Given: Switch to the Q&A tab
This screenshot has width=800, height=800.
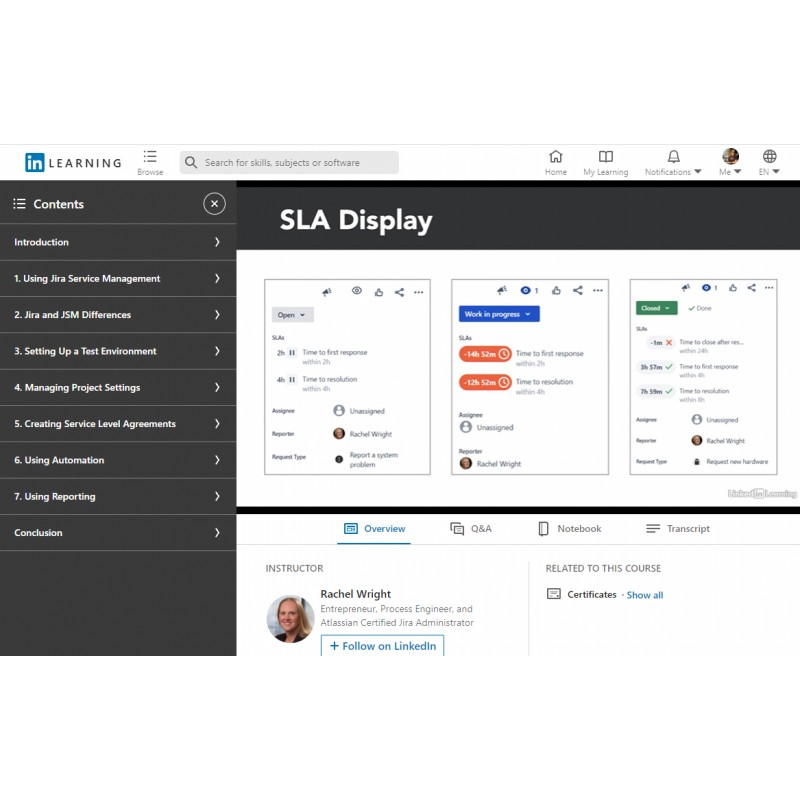Looking at the screenshot, I should 470,529.
